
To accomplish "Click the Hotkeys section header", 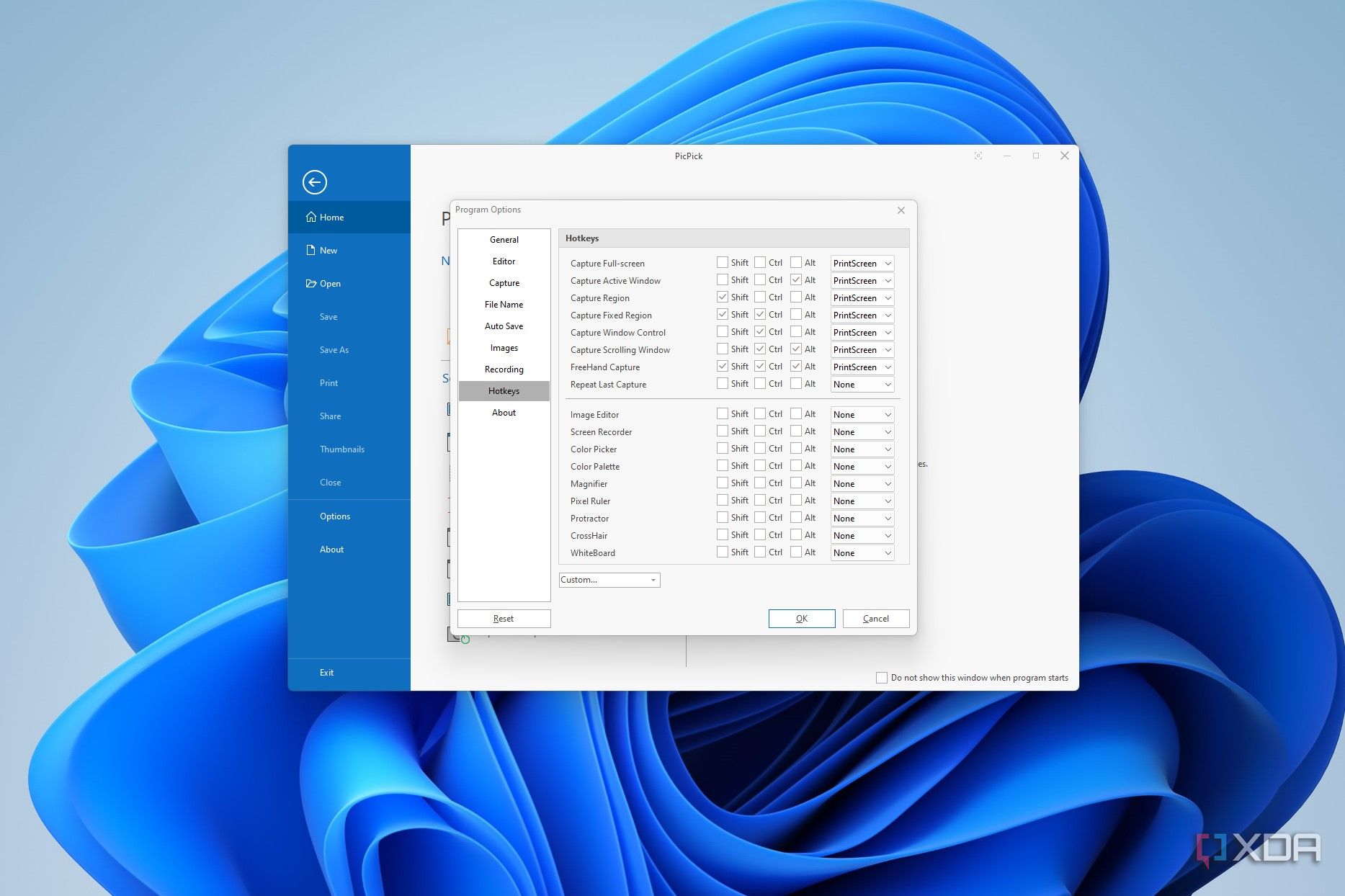I will [x=734, y=238].
